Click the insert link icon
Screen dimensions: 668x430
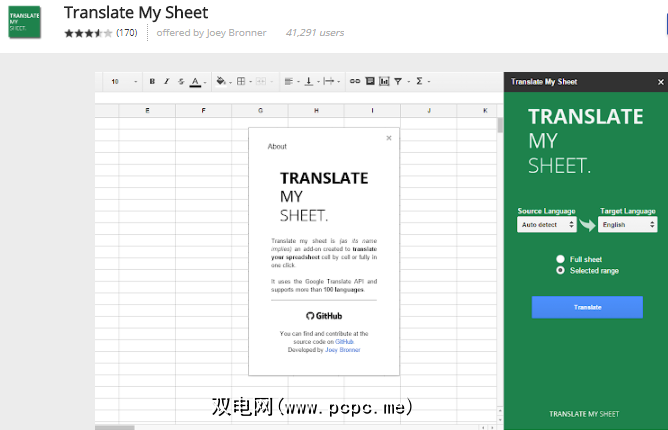pos(355,81)
